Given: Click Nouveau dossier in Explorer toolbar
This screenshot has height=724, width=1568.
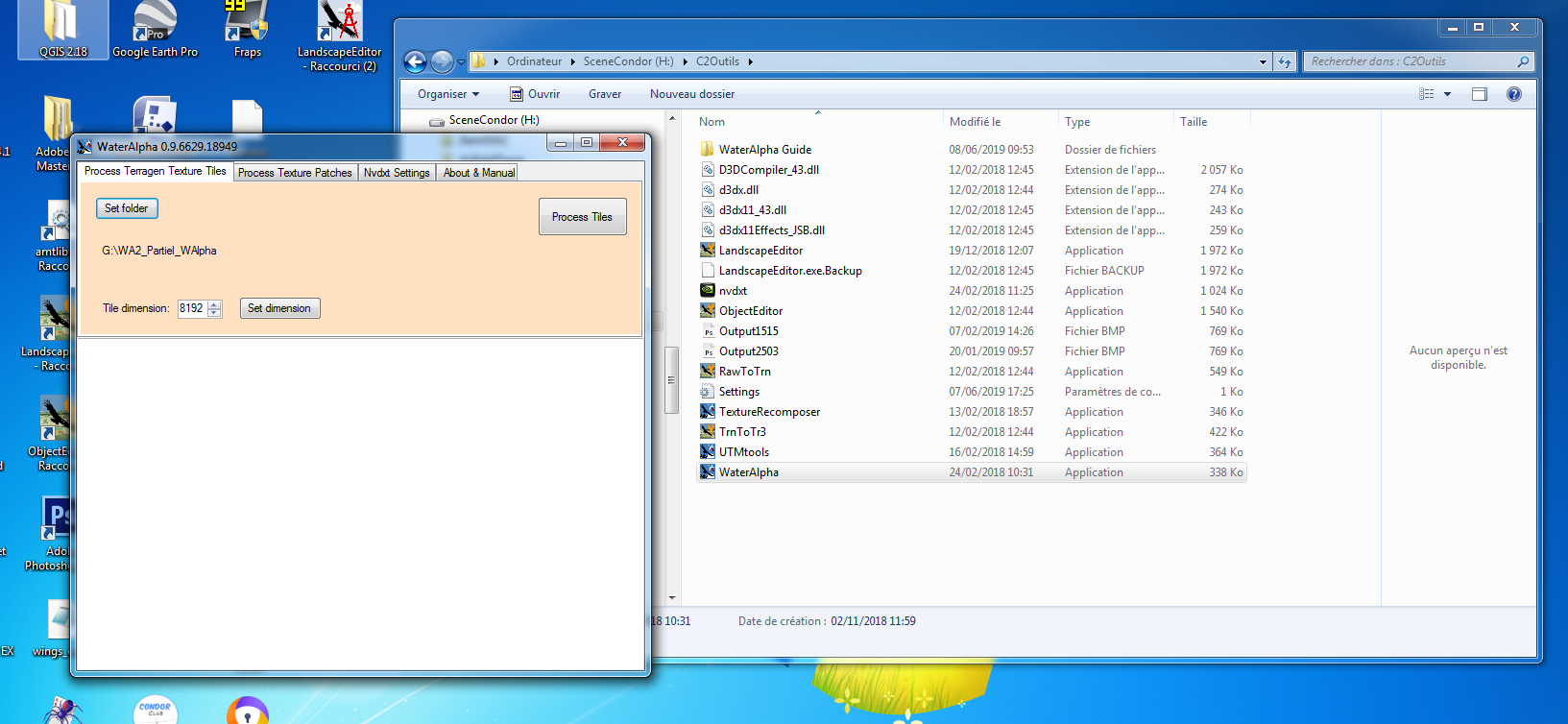Looking at the screenshot, I should pyautogui.click(x=692, y=94).
